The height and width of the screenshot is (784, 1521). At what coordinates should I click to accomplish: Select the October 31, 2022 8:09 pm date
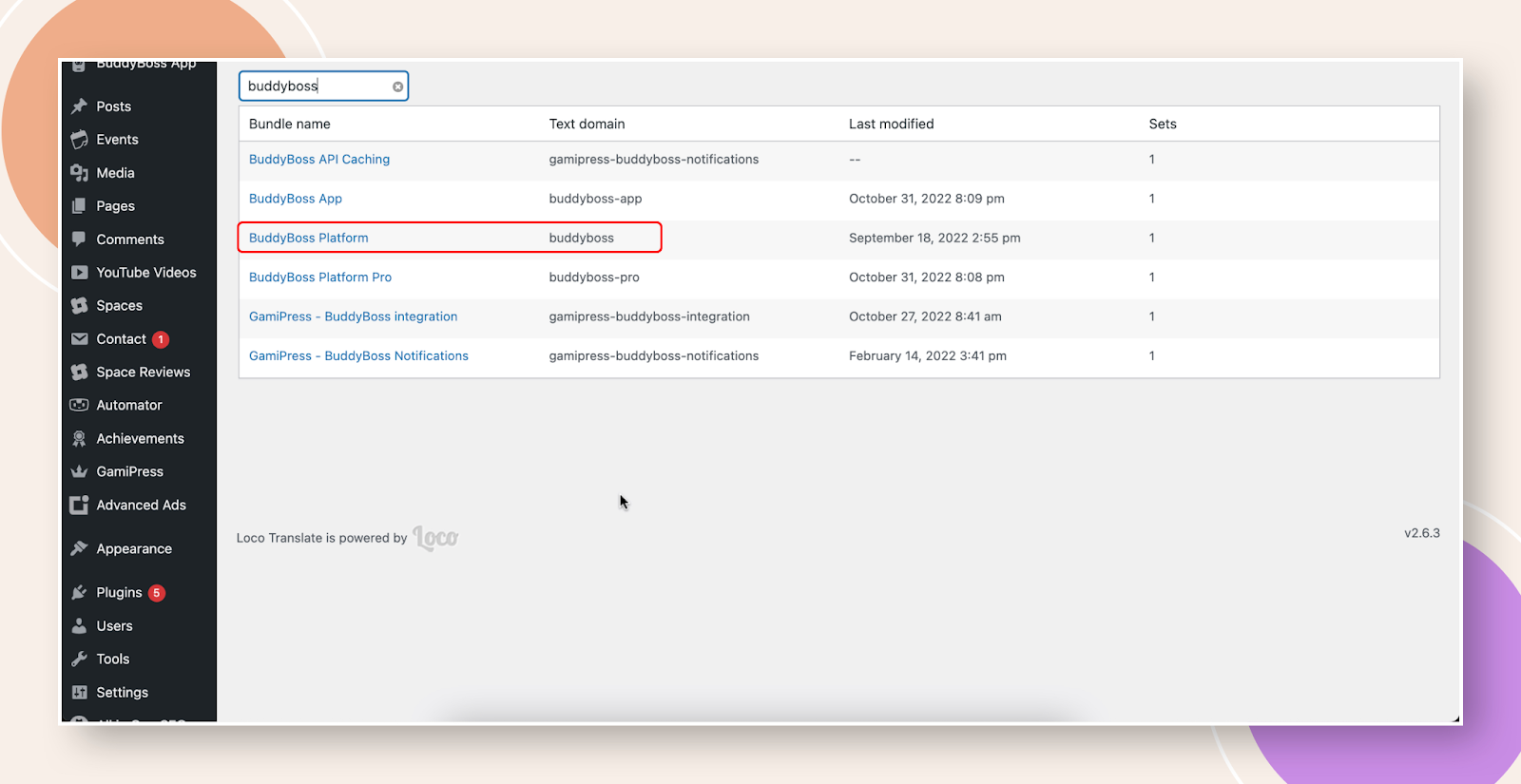[927, 199]
